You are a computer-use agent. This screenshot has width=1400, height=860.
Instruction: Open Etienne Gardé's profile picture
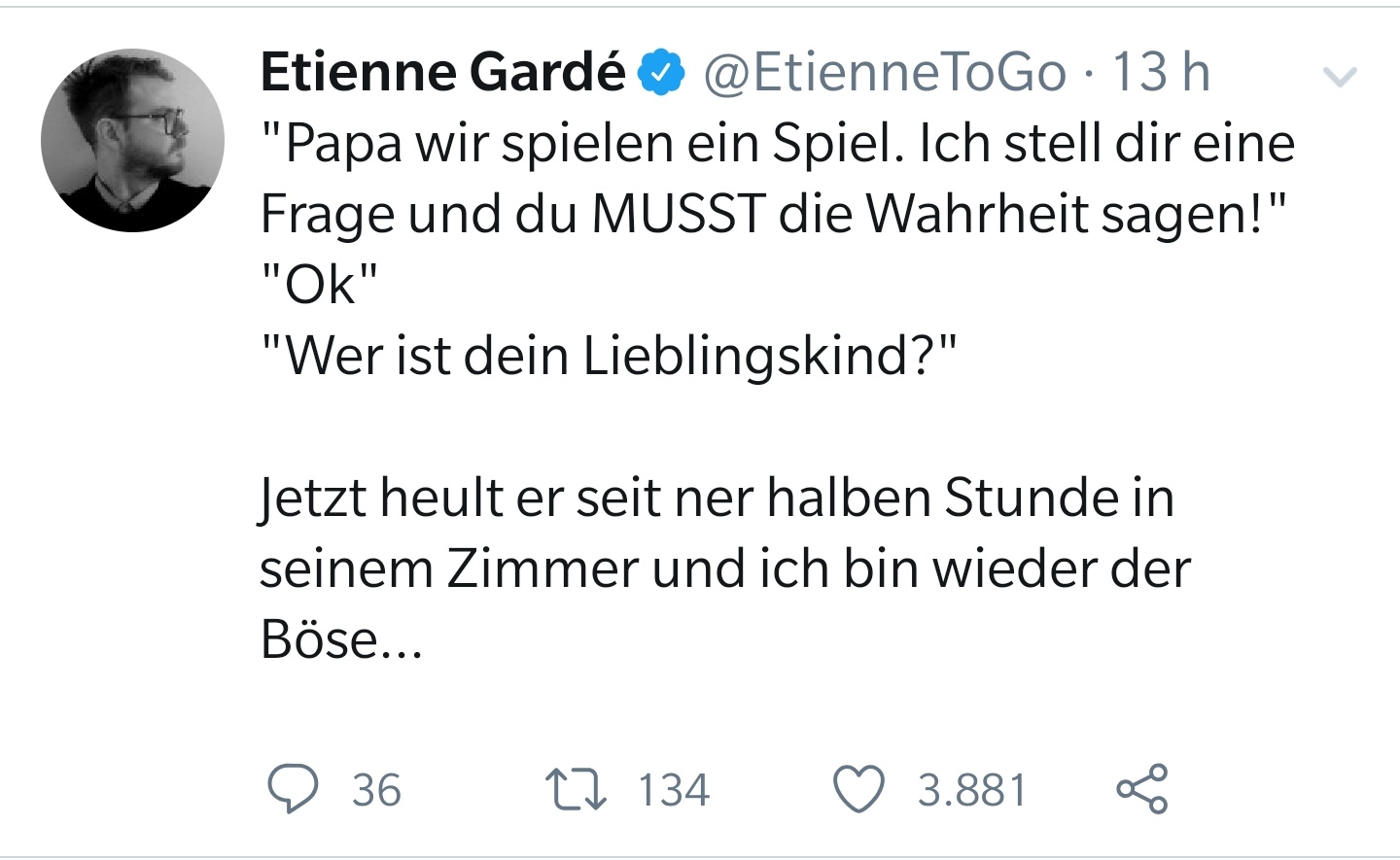coord(133,141)
